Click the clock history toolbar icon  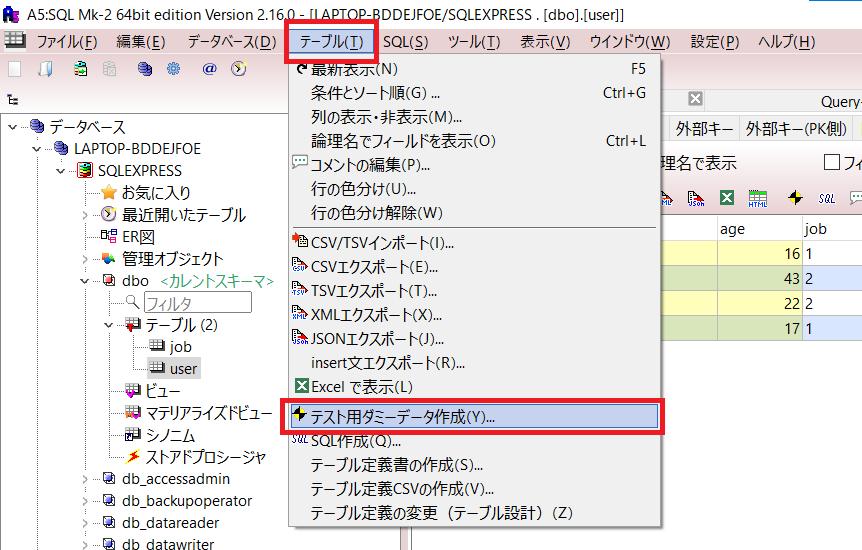click(239, 69)
